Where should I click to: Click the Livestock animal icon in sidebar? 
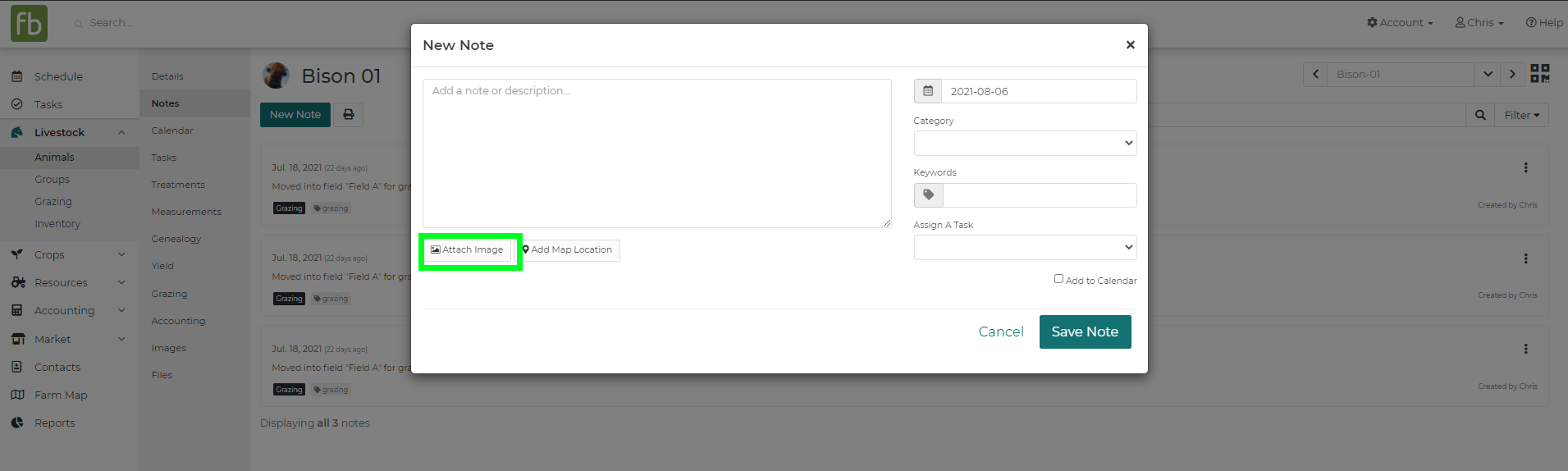pyautogui.click(x=16, y=132)
